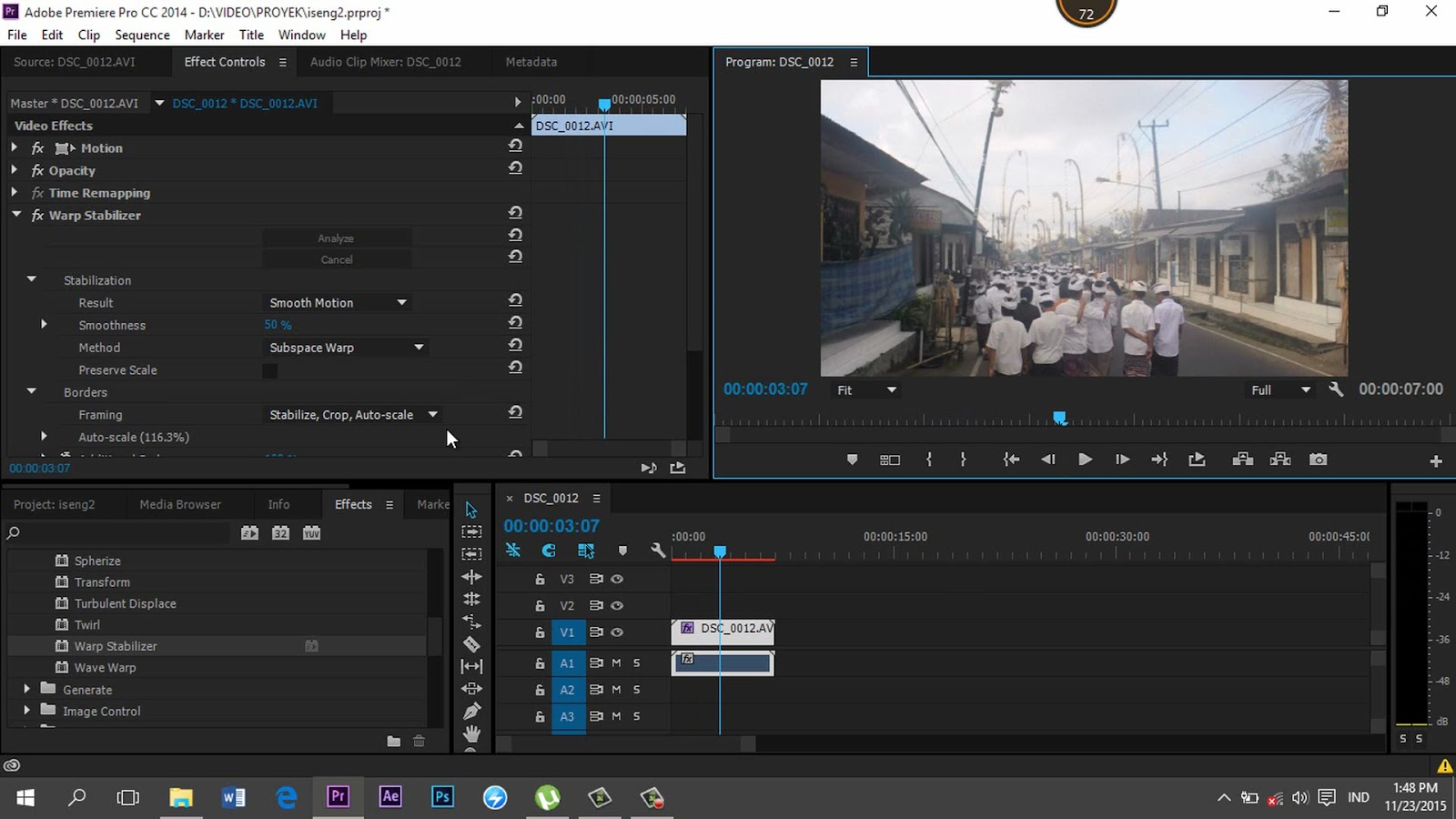Viewport: 1456px width, 819px height.
Task: Click the Cancel button
Action: coord(337,259)
